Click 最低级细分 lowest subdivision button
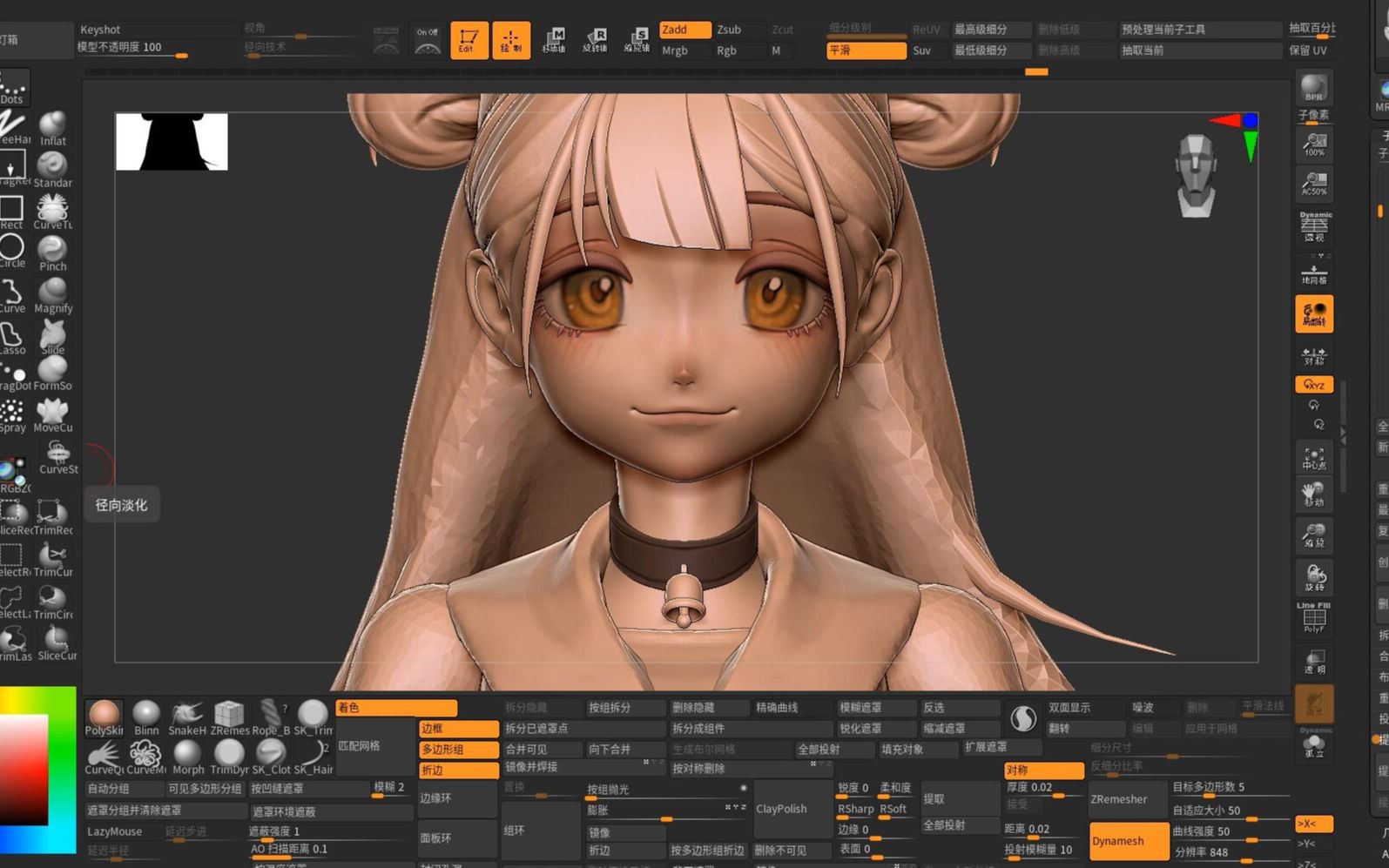The image size is (1389, 868). coord(992,50)
